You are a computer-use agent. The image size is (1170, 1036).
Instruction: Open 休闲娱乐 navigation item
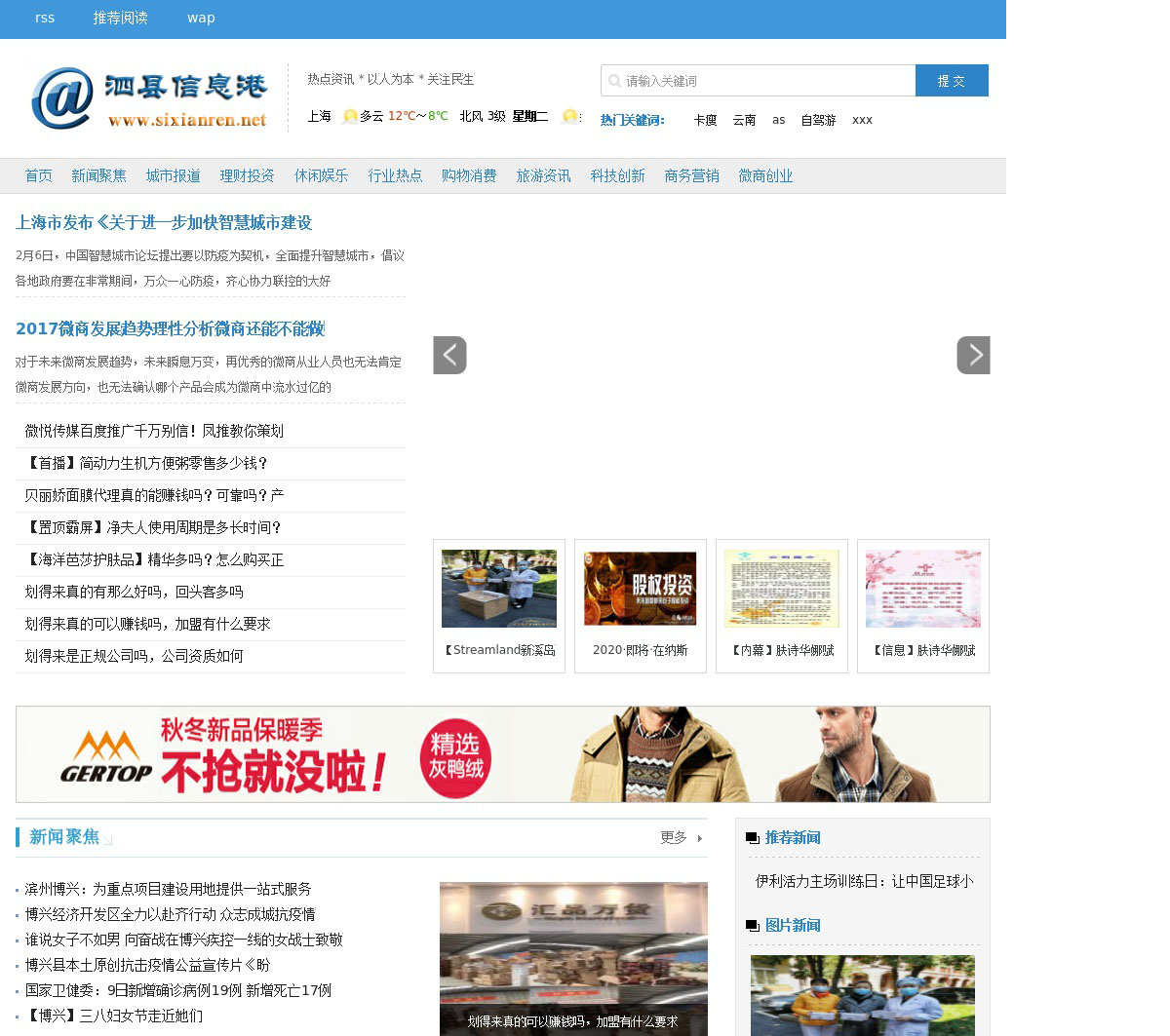321,175
